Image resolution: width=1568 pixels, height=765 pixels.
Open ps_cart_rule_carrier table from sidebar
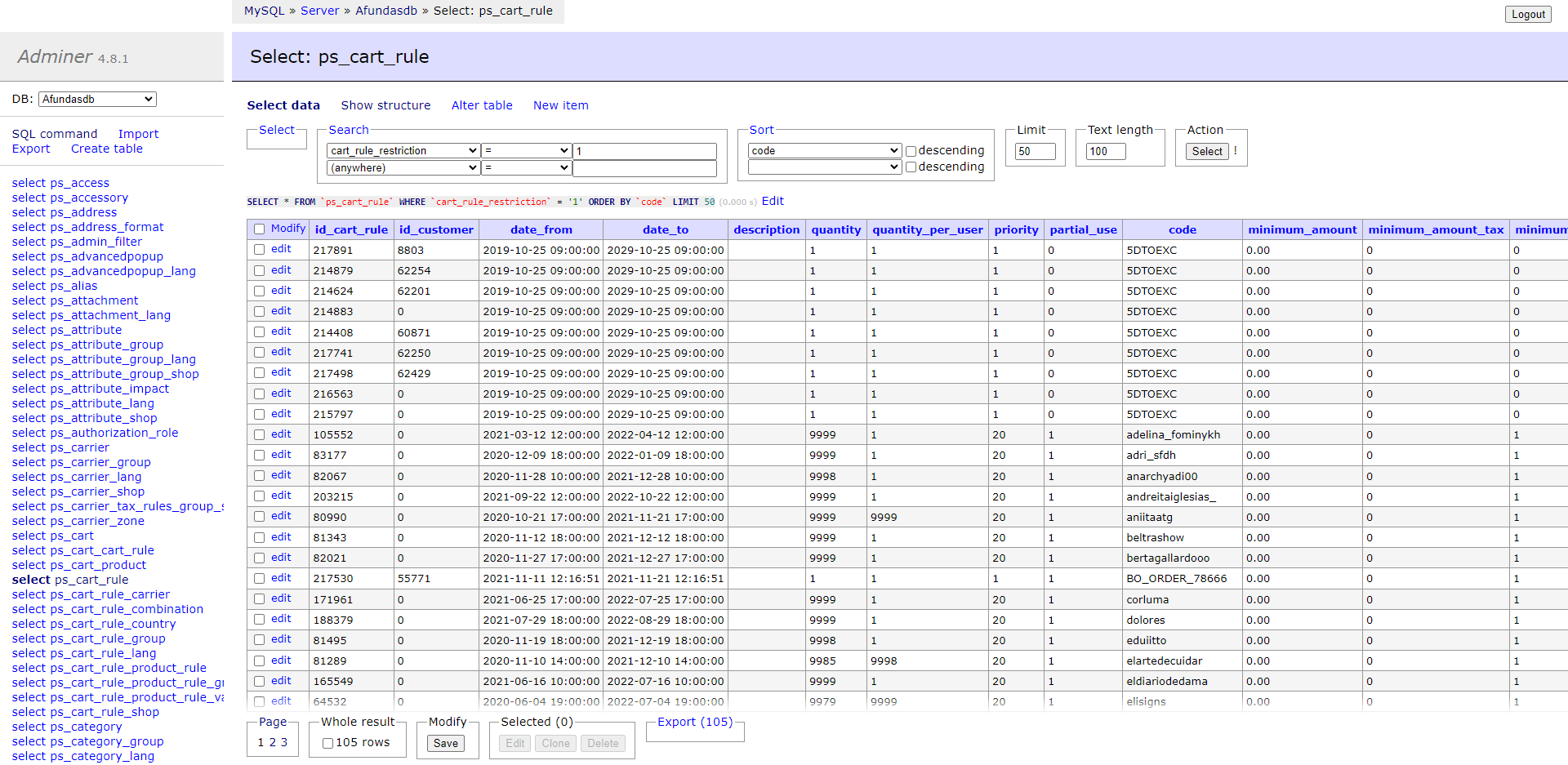(109, 594)
